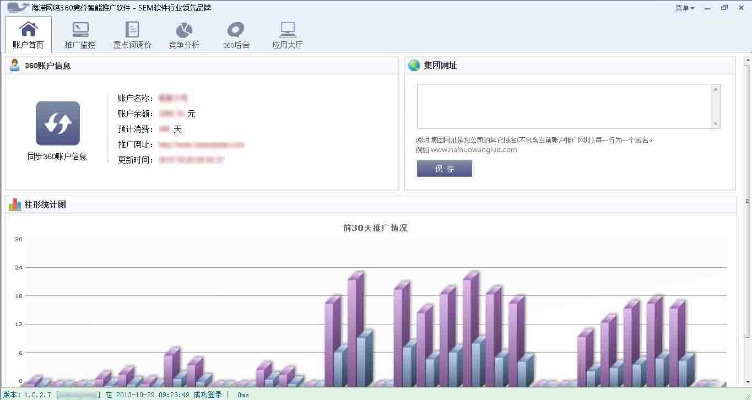Image resolution: width=752 pixels, height=400 pixels.
Task: Click the app whale logo in title bar
Action: pyautogui.click(x=9, y=7)
